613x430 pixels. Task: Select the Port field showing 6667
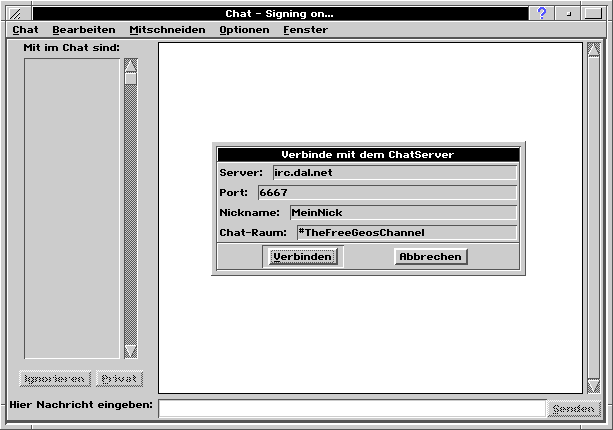(386, 192)
